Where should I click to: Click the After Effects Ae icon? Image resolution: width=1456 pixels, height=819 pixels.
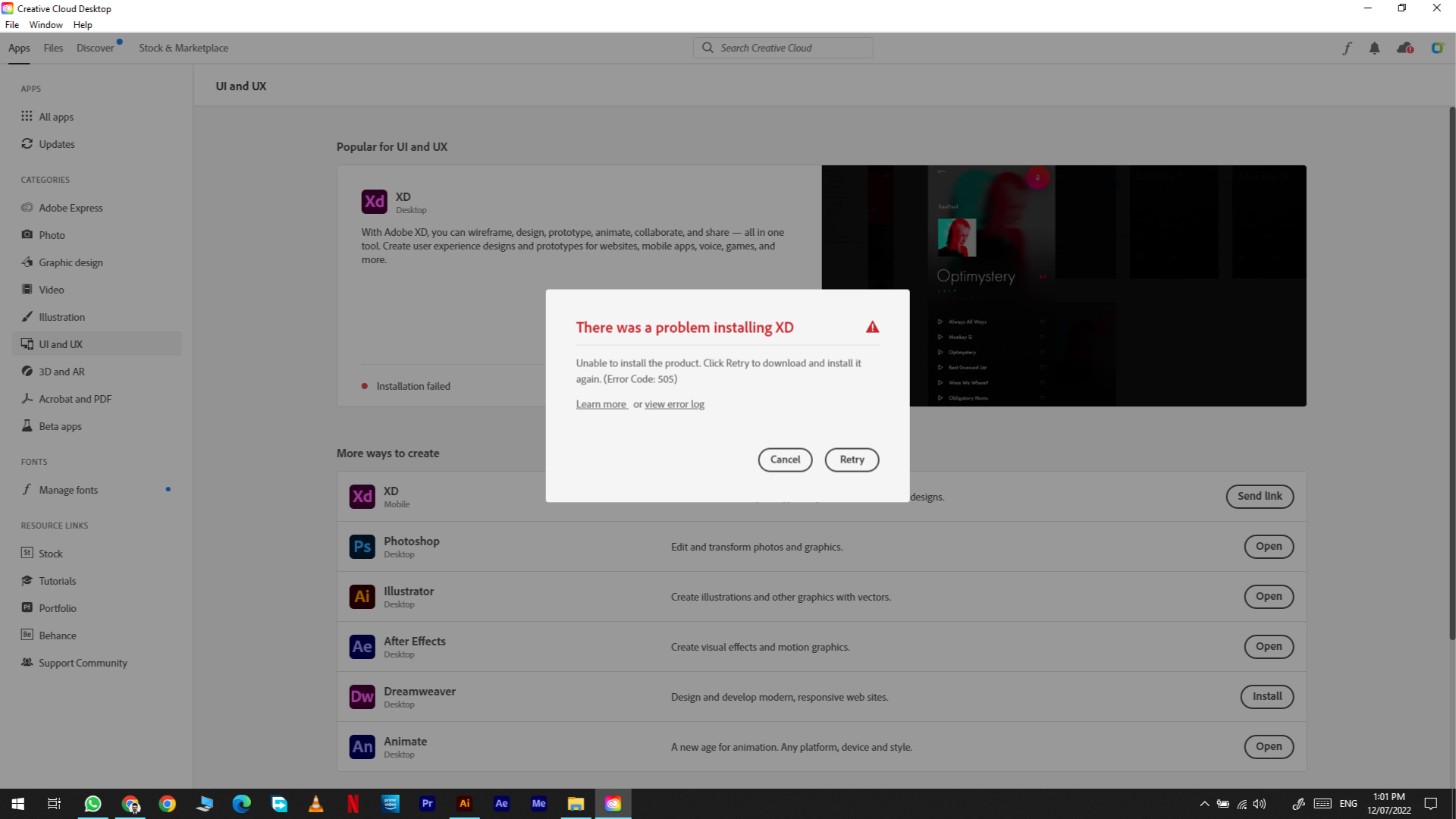[x=362, y=646]
